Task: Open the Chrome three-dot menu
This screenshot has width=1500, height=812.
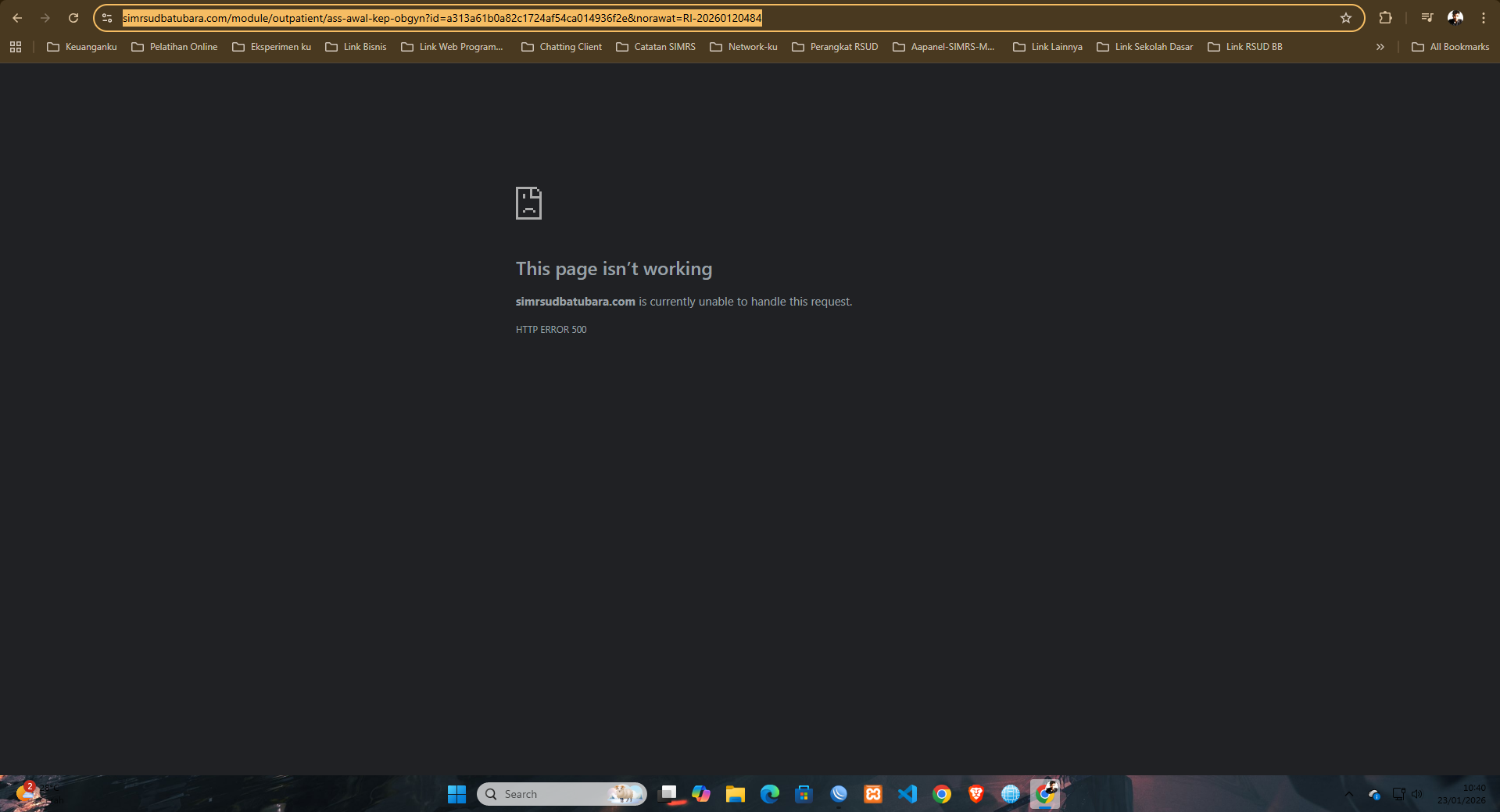Action: click(1484, 18)
